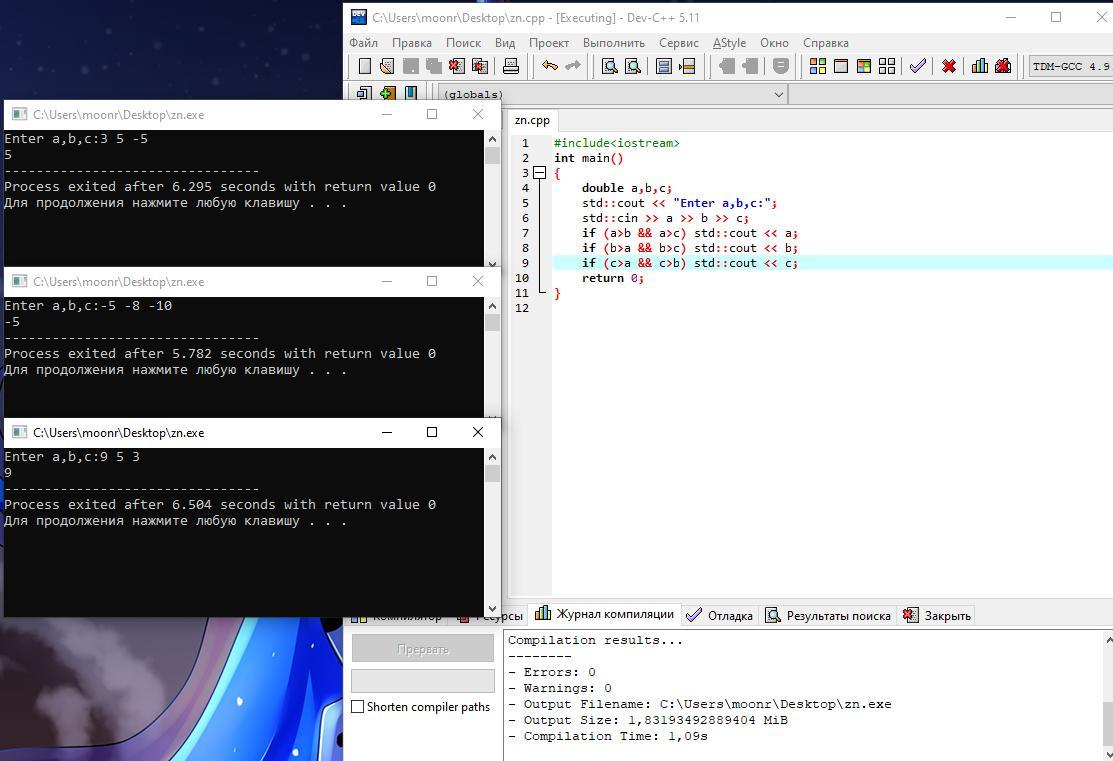Click the Print toolbar icon
The height and width of the screenshot is (761, 1113).
tap(510, 66)
